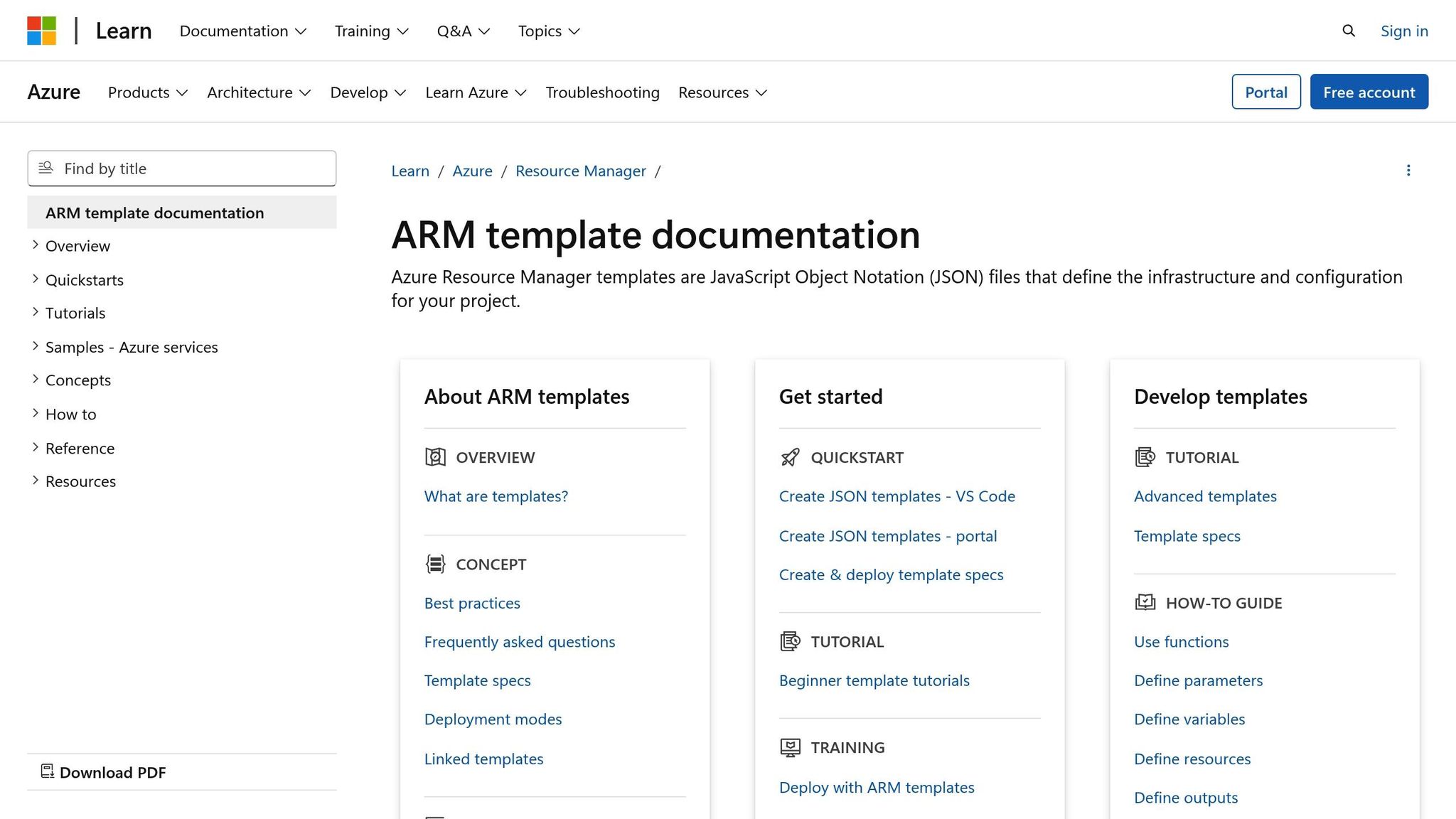Open search with the magnifier icon
This screenshot has width=1456, height=819.
pos(1349,31)
